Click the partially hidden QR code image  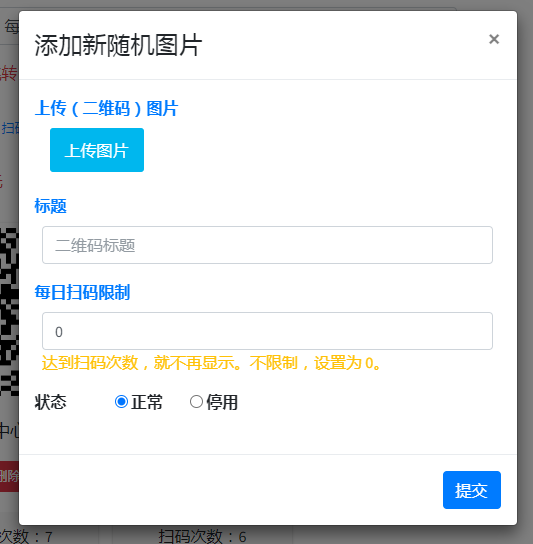9,312
